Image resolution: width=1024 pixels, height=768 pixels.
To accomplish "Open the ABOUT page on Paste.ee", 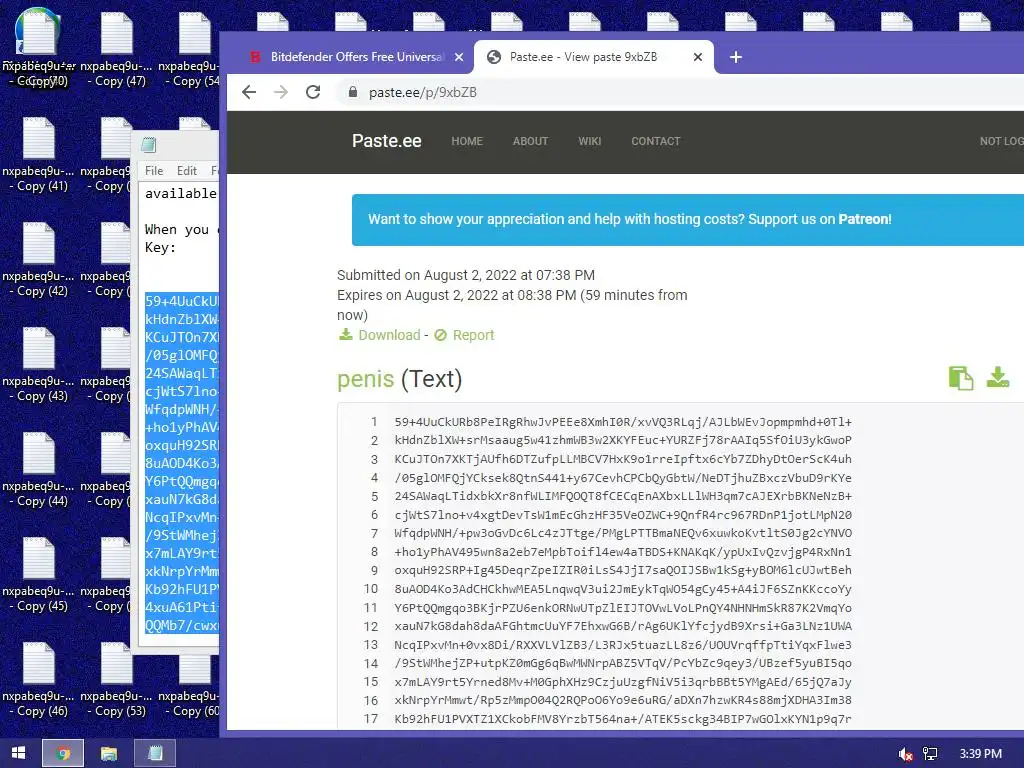I will coord(530,141).
